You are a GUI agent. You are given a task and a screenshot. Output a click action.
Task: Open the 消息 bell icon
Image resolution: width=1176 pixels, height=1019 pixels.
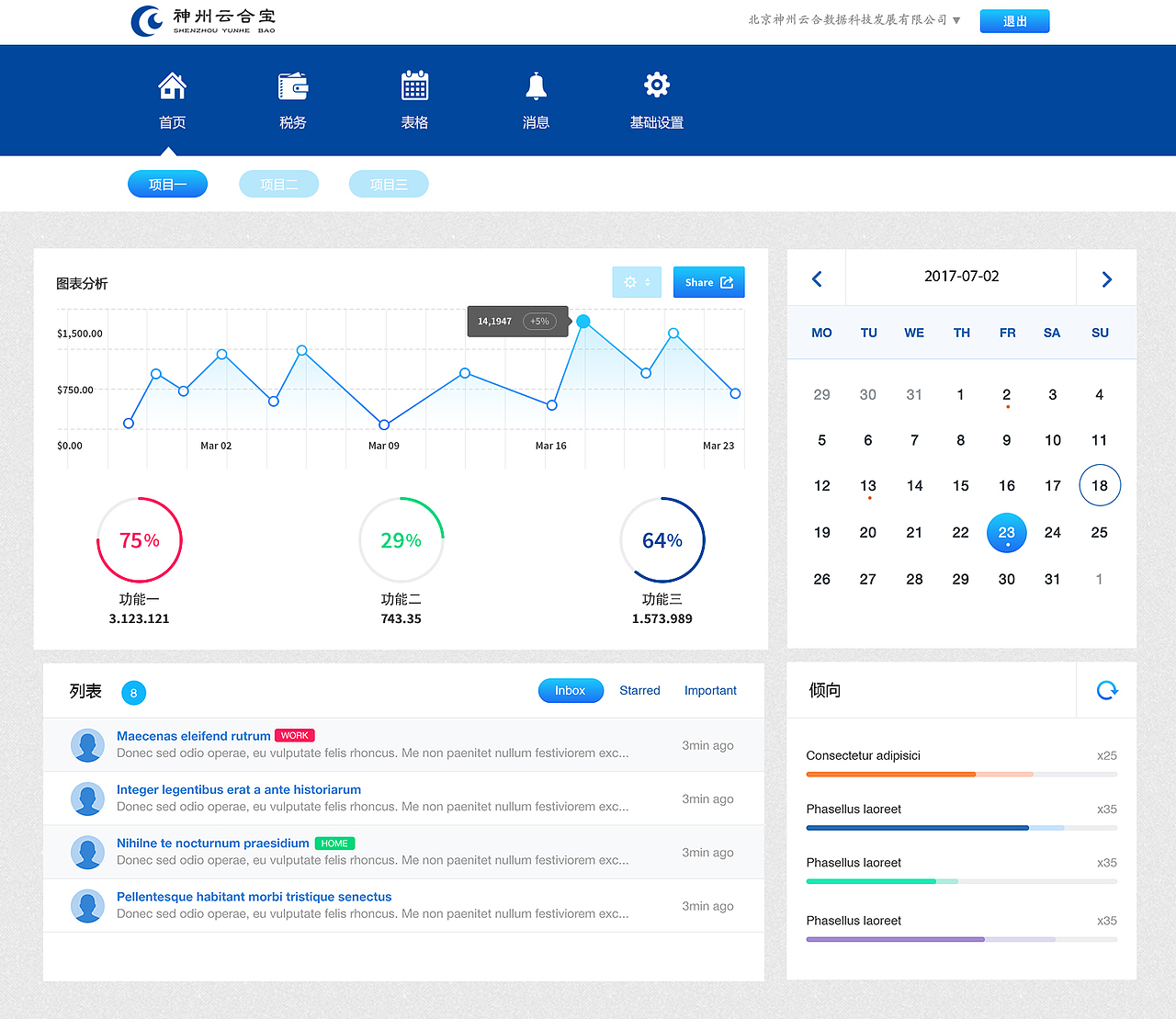[536, 86]
